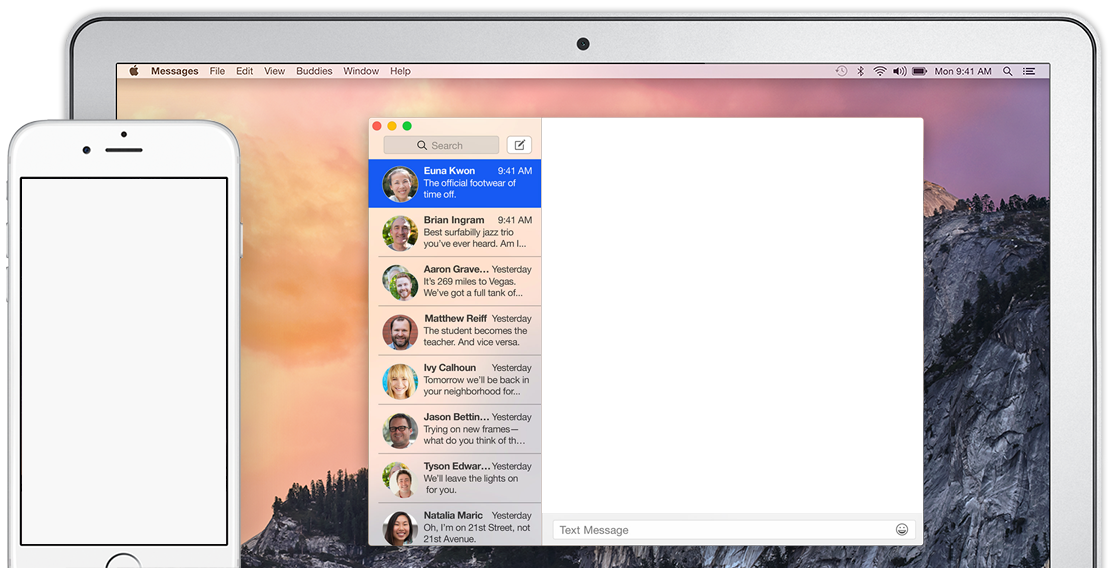Viewport: 1110px width, 570px height.
Task: Close the Messages window red button
Action: pos(377,126)
